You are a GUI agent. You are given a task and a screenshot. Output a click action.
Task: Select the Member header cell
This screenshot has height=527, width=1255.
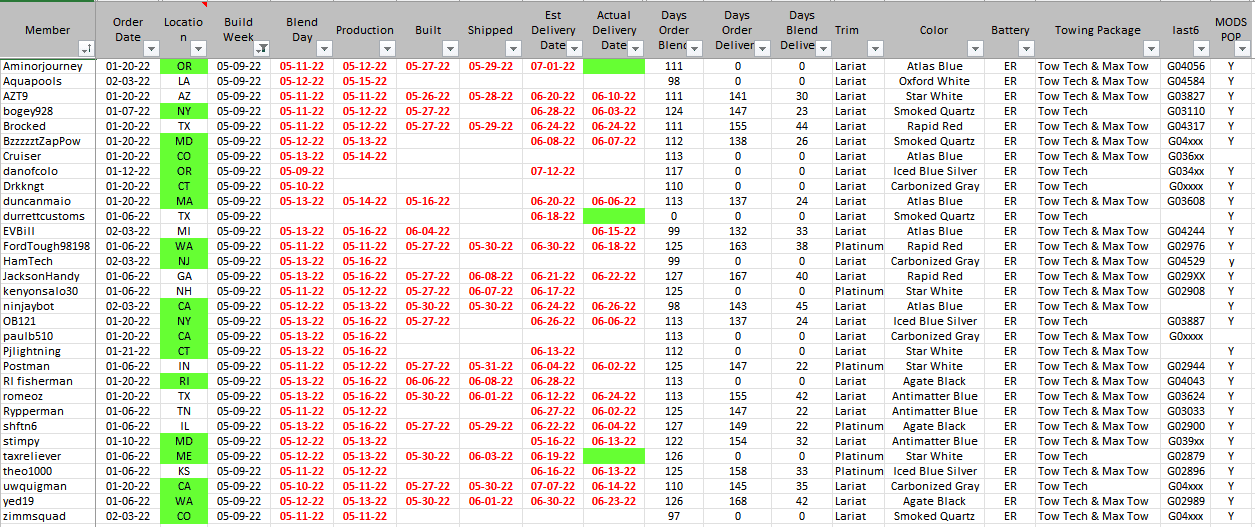pyautogui.click(x=47, y=30)
